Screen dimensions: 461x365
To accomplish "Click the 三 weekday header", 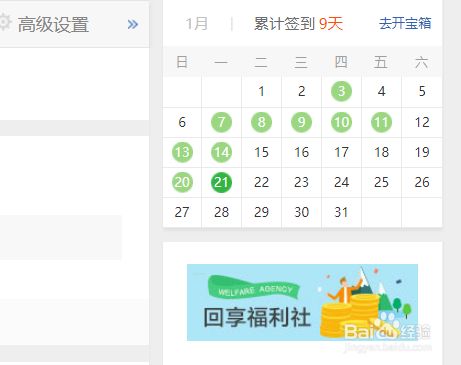I will pos(301,62).
